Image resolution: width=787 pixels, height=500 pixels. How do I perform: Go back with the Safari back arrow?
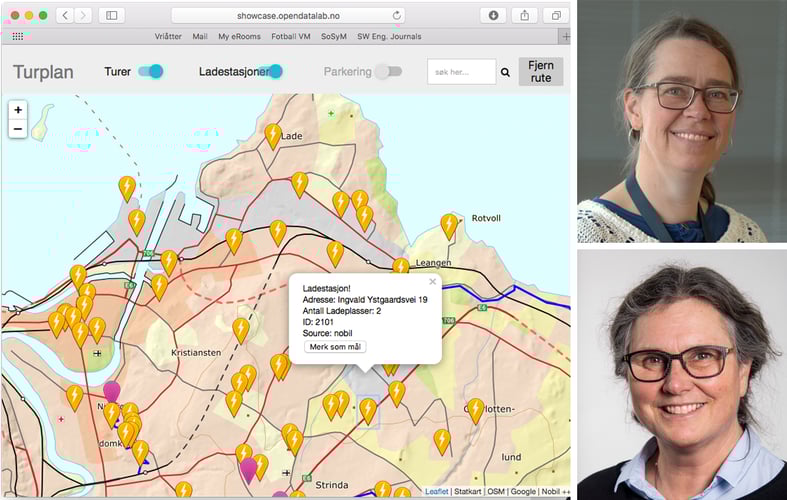pos(64,15)
